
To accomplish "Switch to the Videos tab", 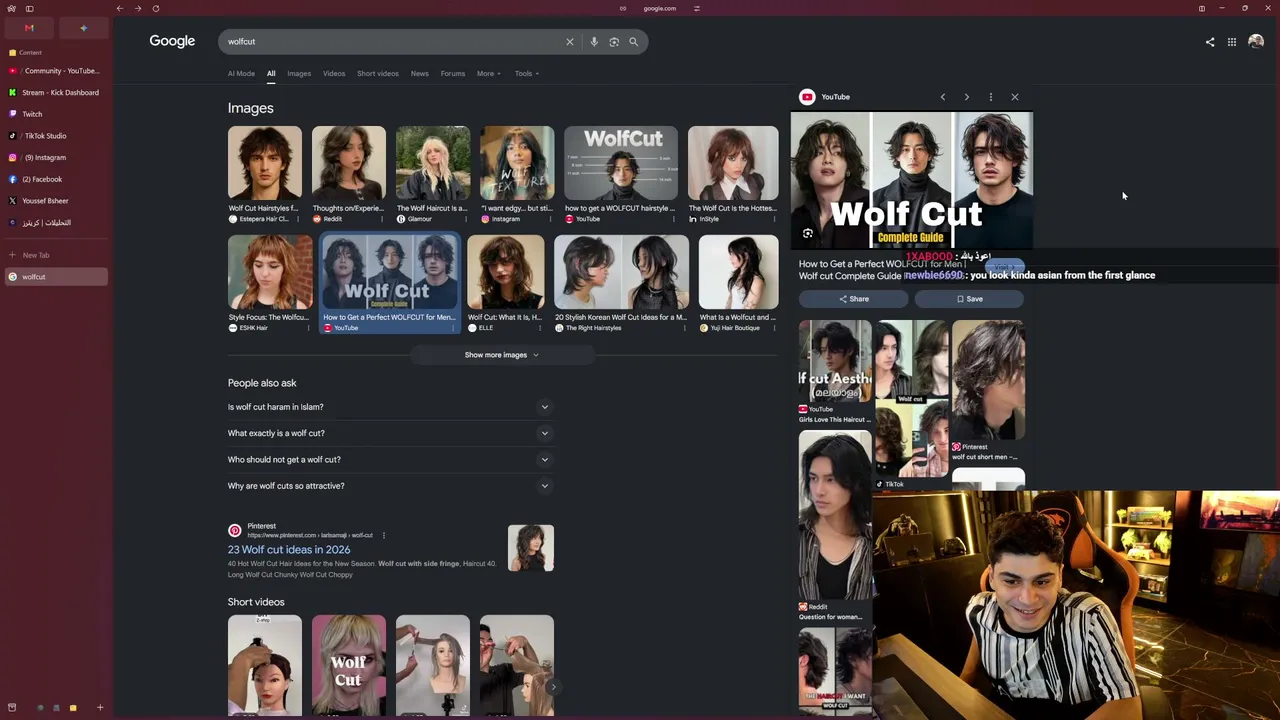I will point(334,73).
